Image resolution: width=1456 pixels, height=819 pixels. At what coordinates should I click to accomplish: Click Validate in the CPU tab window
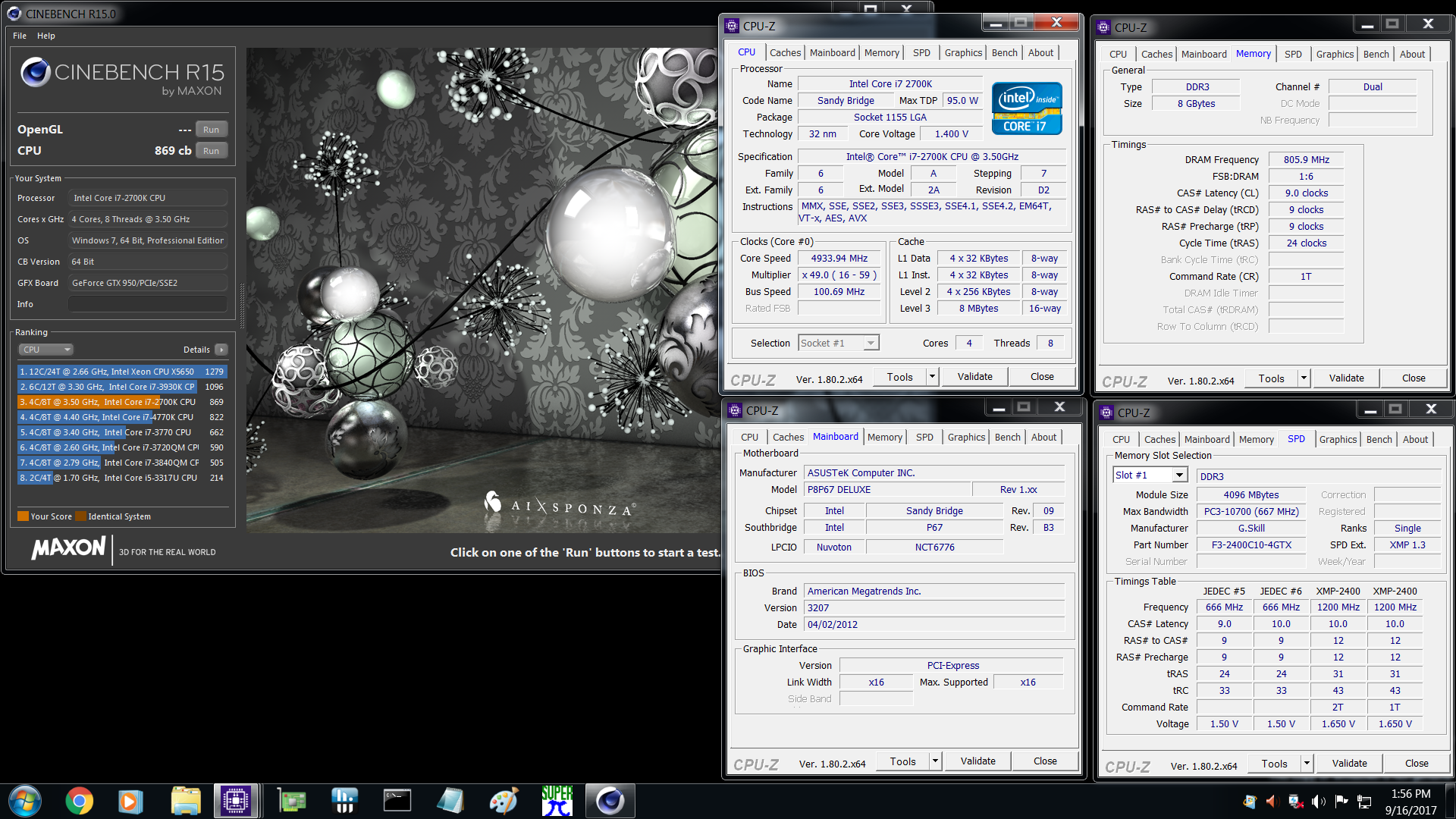[974, 377]
